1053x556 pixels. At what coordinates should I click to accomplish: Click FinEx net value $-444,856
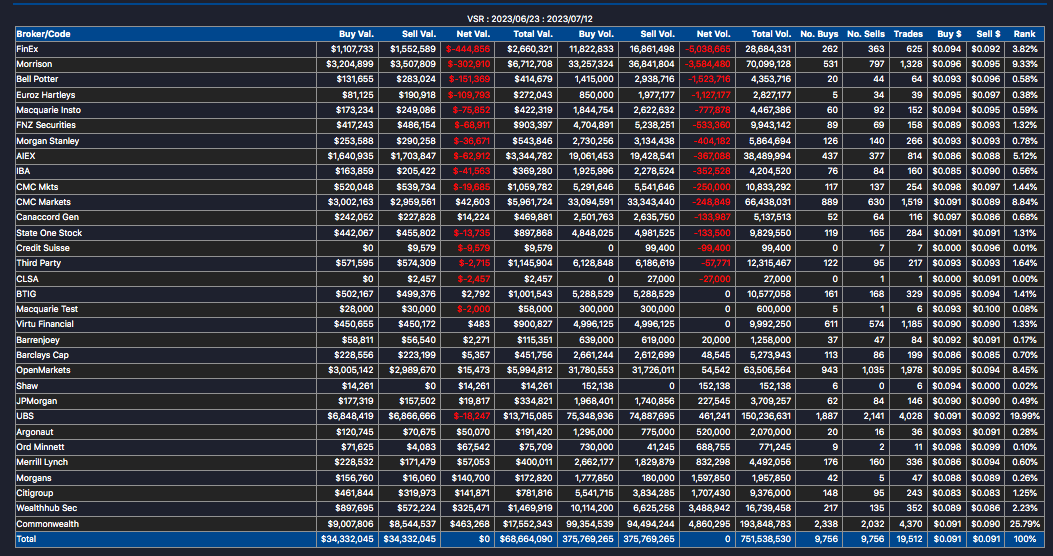[468, 49]
